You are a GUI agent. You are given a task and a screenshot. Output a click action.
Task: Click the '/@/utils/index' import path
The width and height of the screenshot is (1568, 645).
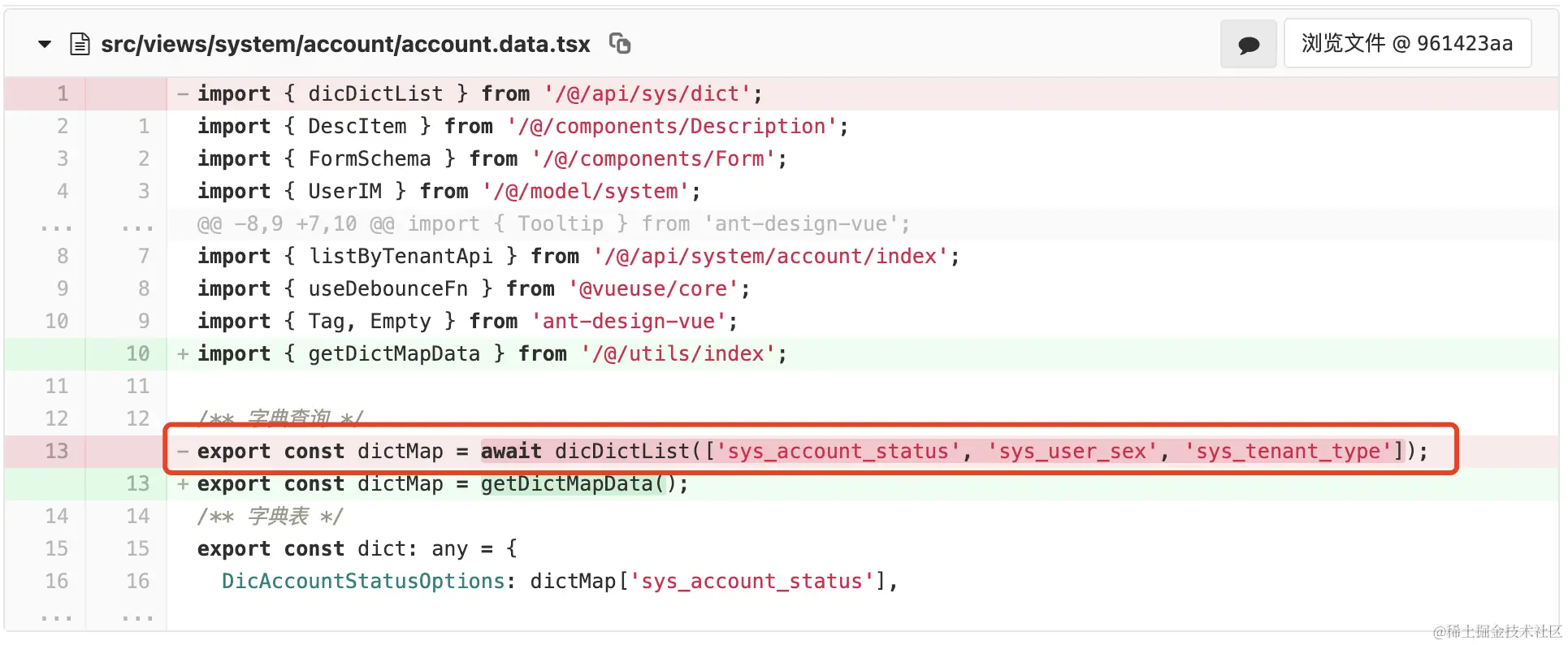point(678,354)
